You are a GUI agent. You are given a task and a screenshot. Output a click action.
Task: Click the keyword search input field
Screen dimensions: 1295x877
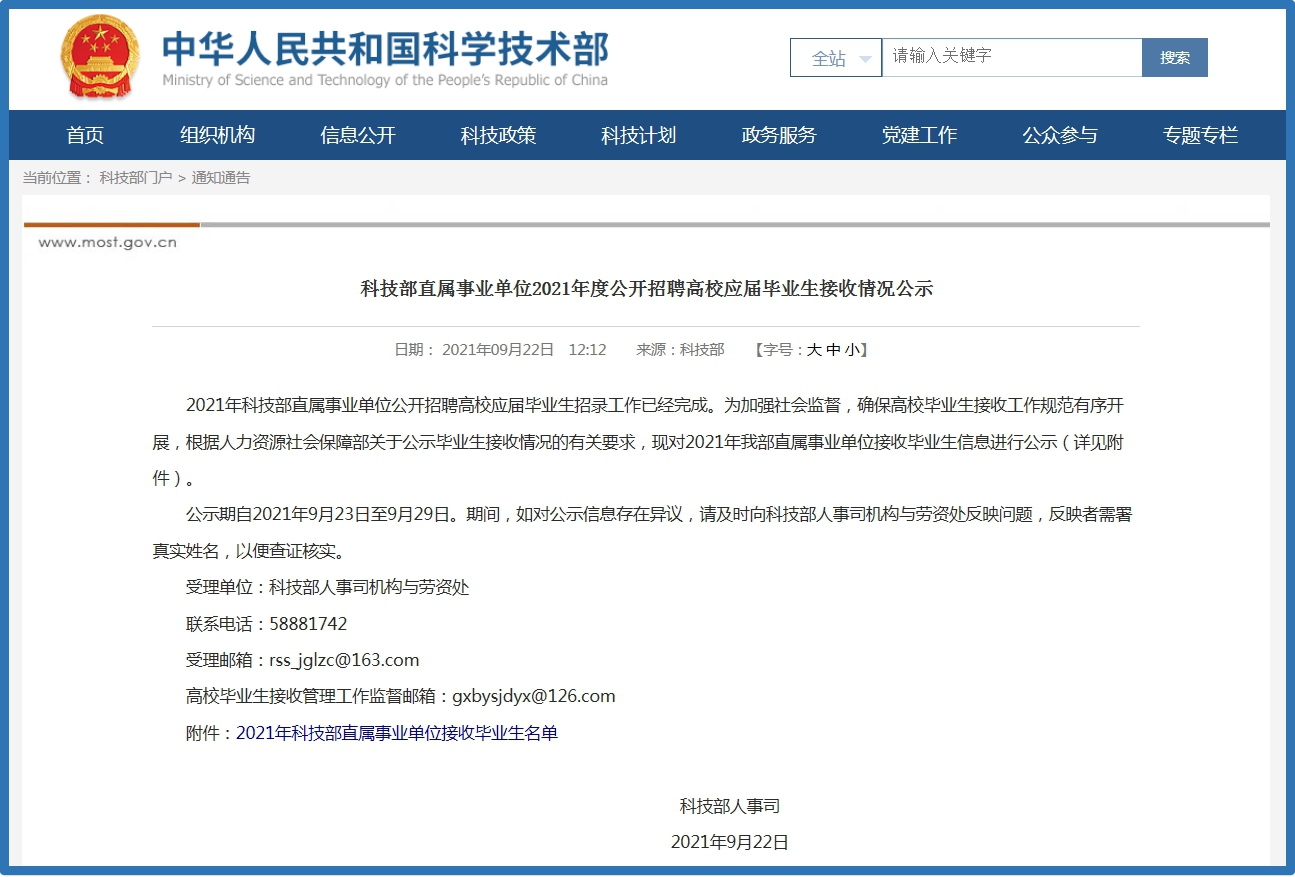pyautogui.click(x=1011, y=57)
